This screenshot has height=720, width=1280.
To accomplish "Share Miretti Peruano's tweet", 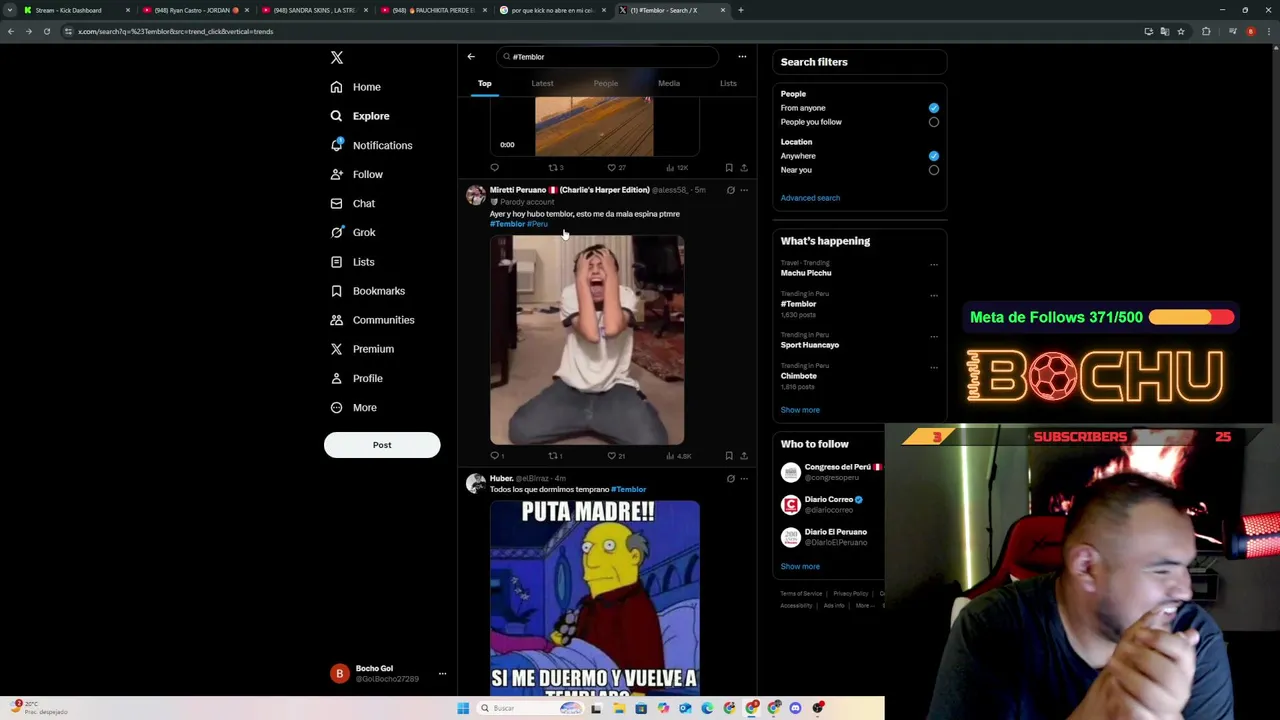I will tap(744, 456).
